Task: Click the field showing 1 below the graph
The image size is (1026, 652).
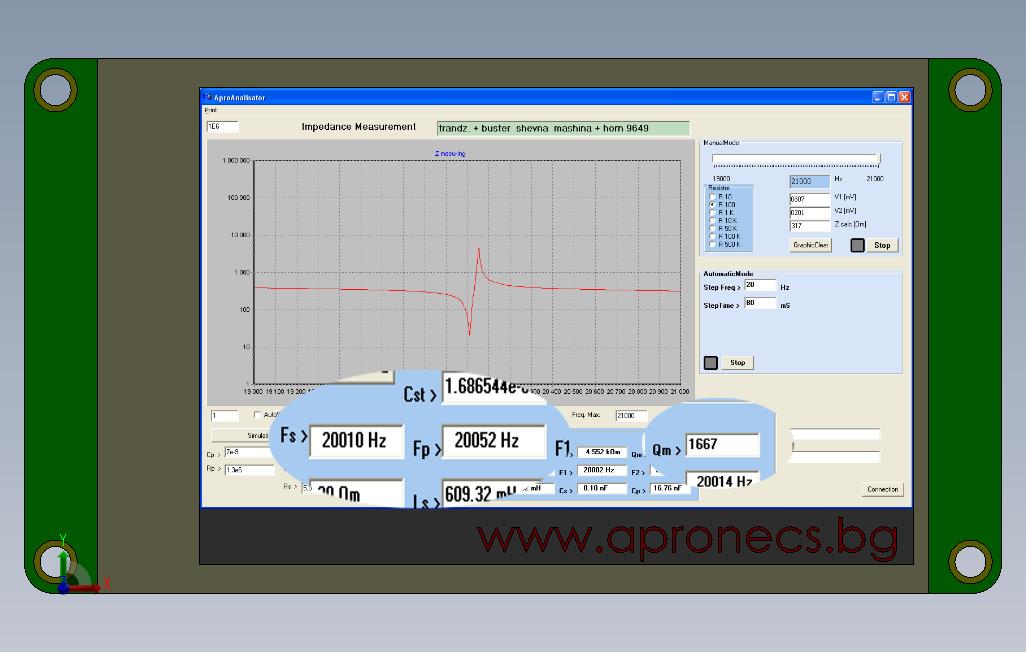Action: pyautogui.click(x=224, y=416)
